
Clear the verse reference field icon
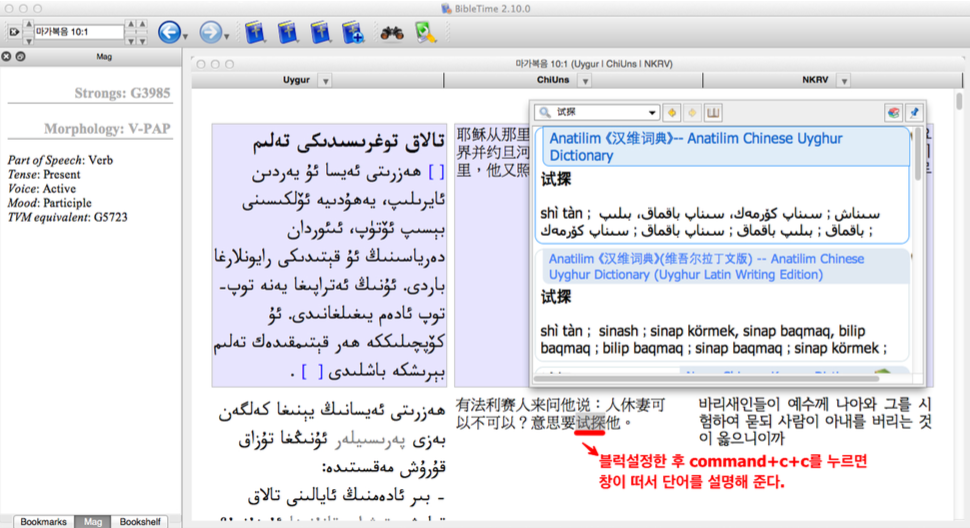pos(14,32)
